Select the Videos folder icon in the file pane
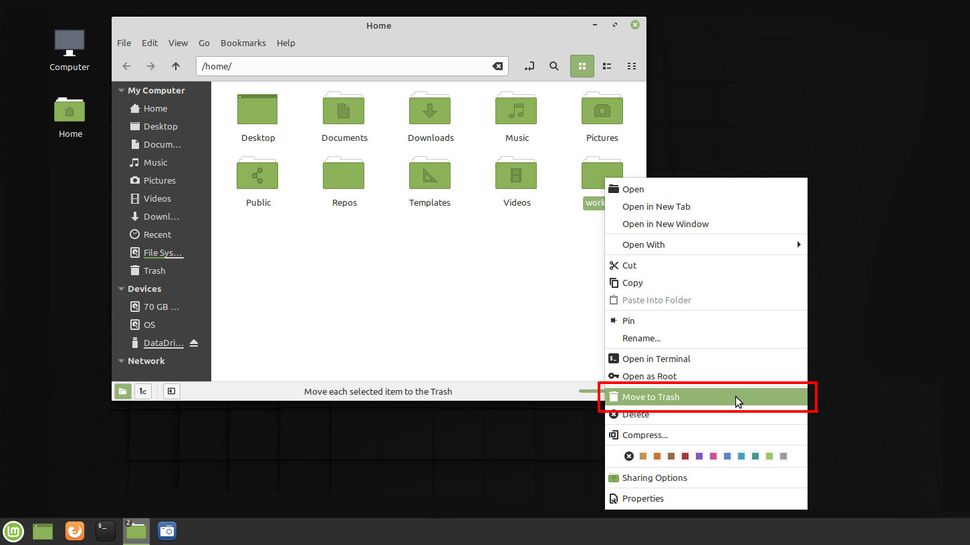This screenshot has height=545, width=970. pyautogui.click(x=516, y=174)
